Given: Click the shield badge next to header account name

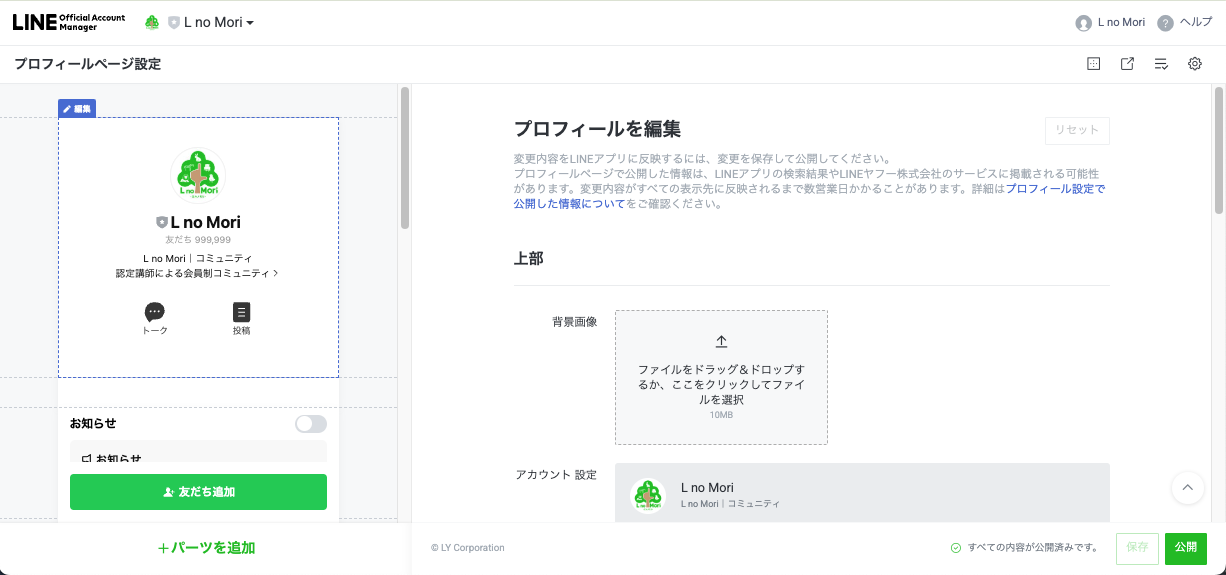Looking at the screenshot, I should click(174, 23).
